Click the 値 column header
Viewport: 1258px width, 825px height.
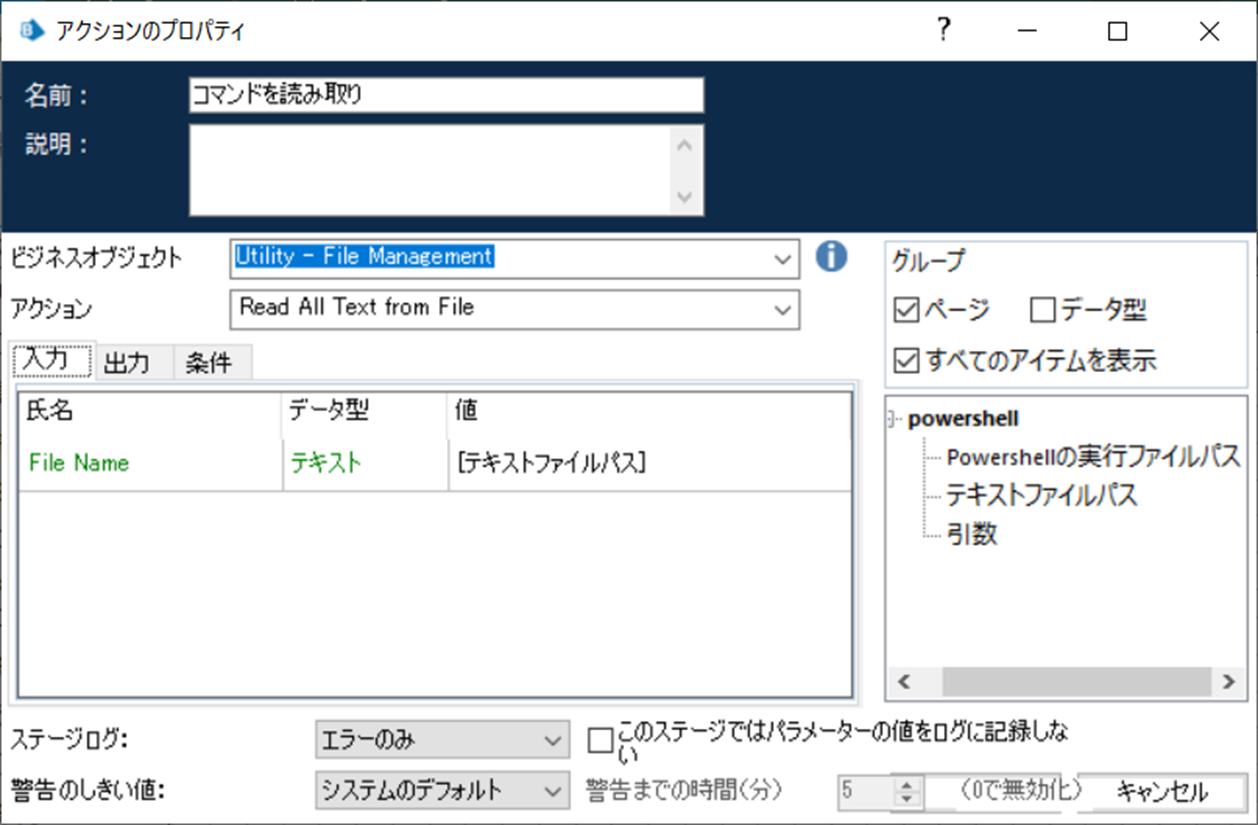650,411
